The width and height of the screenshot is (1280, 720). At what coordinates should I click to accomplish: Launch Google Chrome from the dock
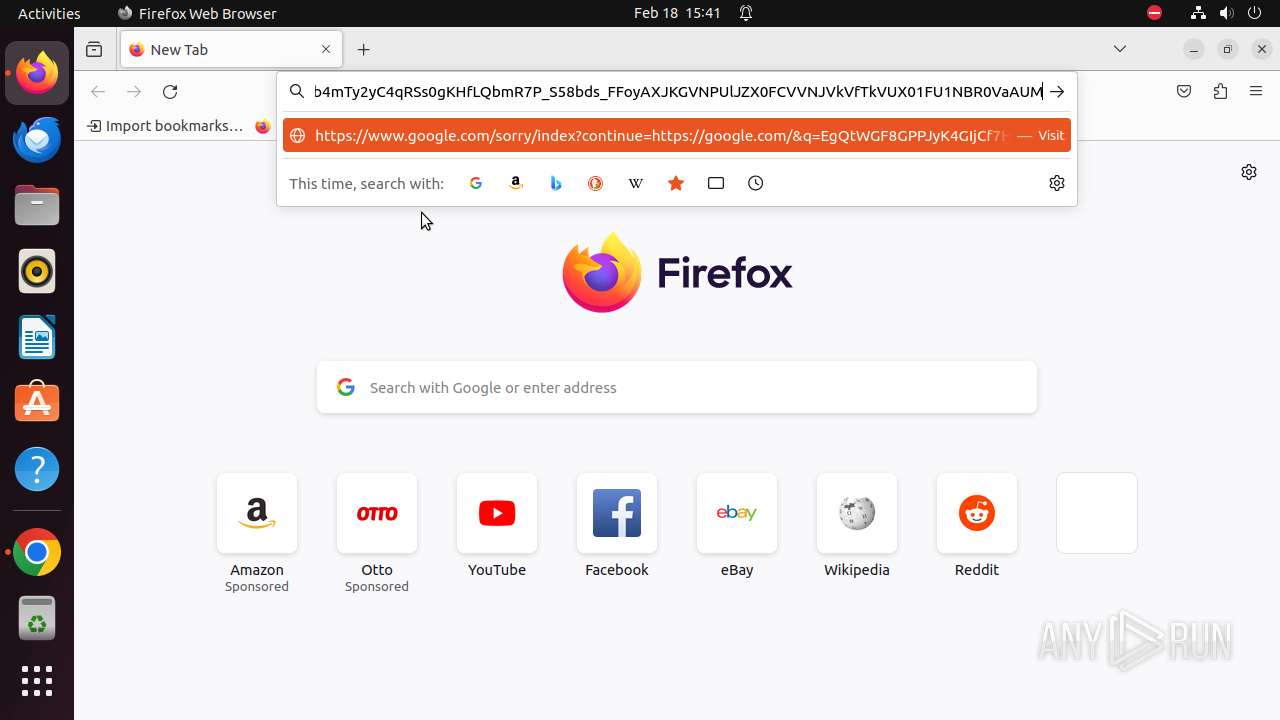click(x=37, y=553)
